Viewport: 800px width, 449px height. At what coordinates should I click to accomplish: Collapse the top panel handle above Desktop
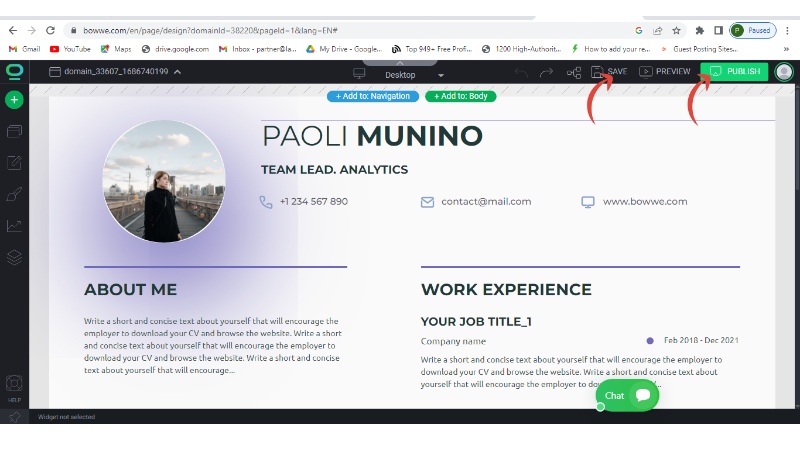pos(399,63)
